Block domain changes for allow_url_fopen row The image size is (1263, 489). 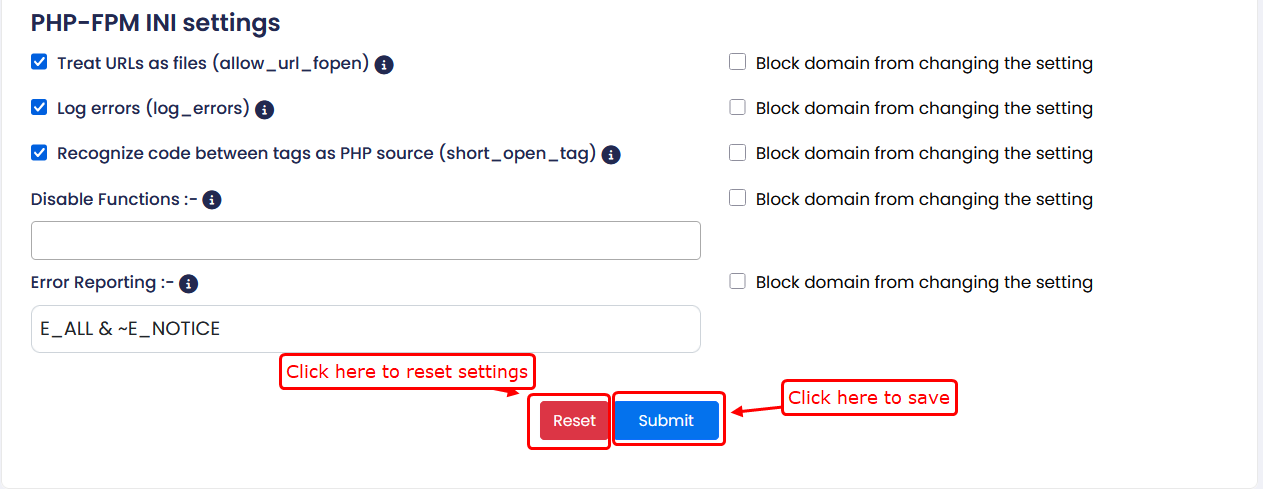[738, 63]
